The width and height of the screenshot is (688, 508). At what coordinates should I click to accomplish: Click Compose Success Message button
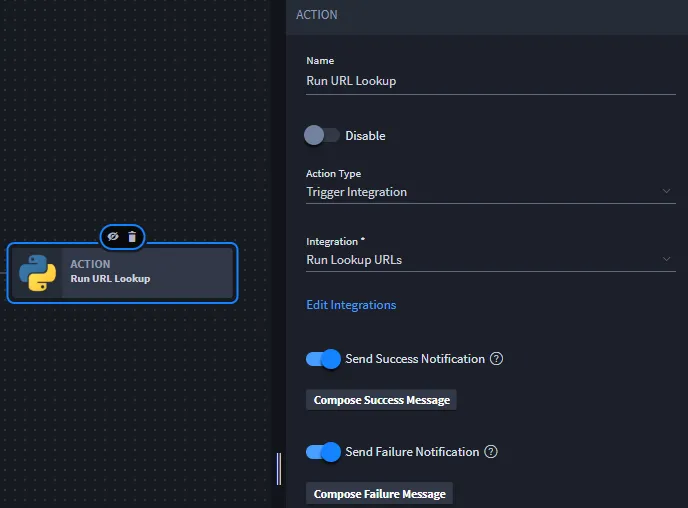(x=381, y=400)
